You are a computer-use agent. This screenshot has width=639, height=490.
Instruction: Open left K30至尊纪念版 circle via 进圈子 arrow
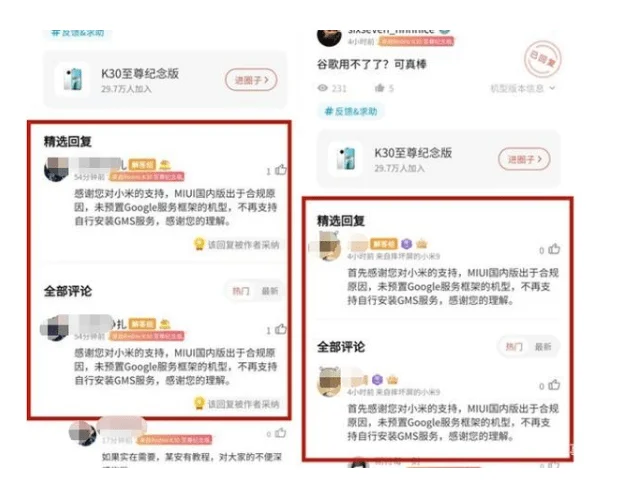pyautogui.click(x=251, y=80)
